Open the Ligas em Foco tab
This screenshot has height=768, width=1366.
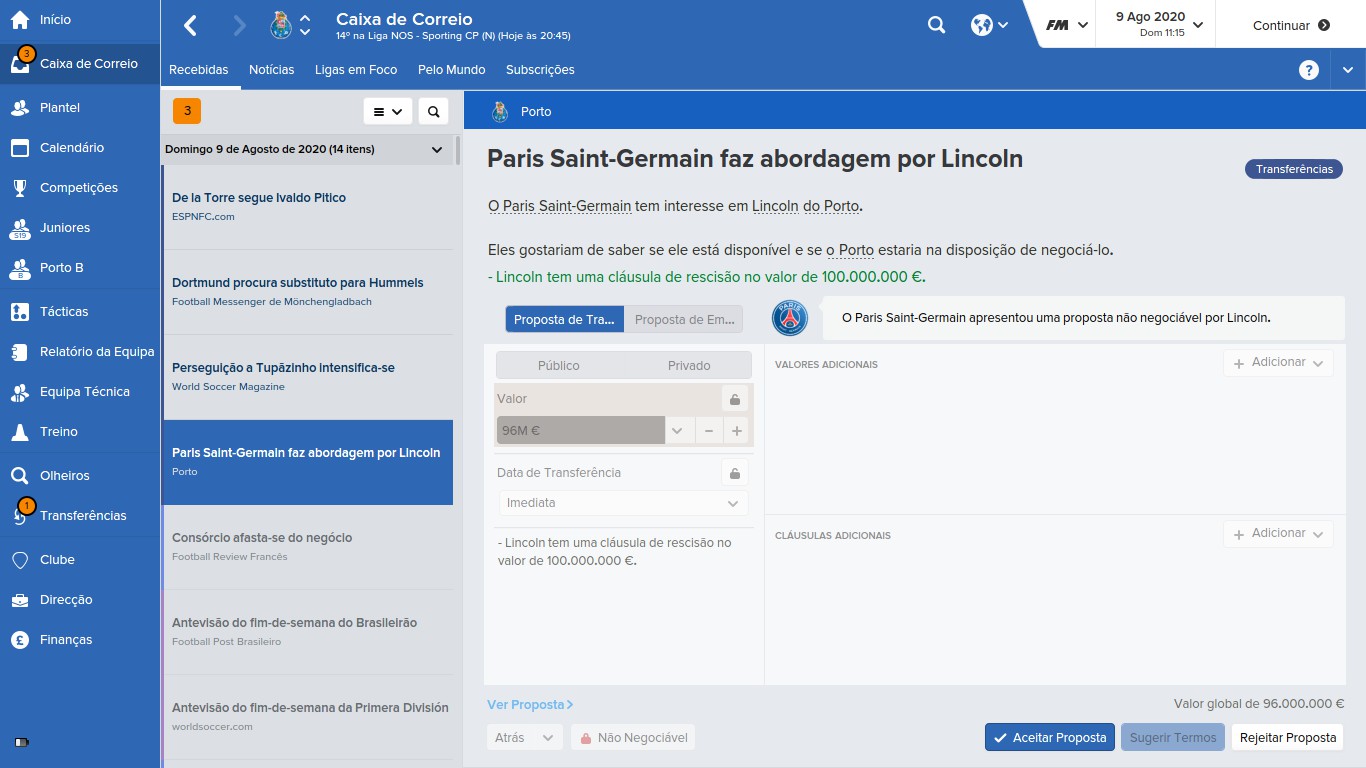[x=356, y=70]
